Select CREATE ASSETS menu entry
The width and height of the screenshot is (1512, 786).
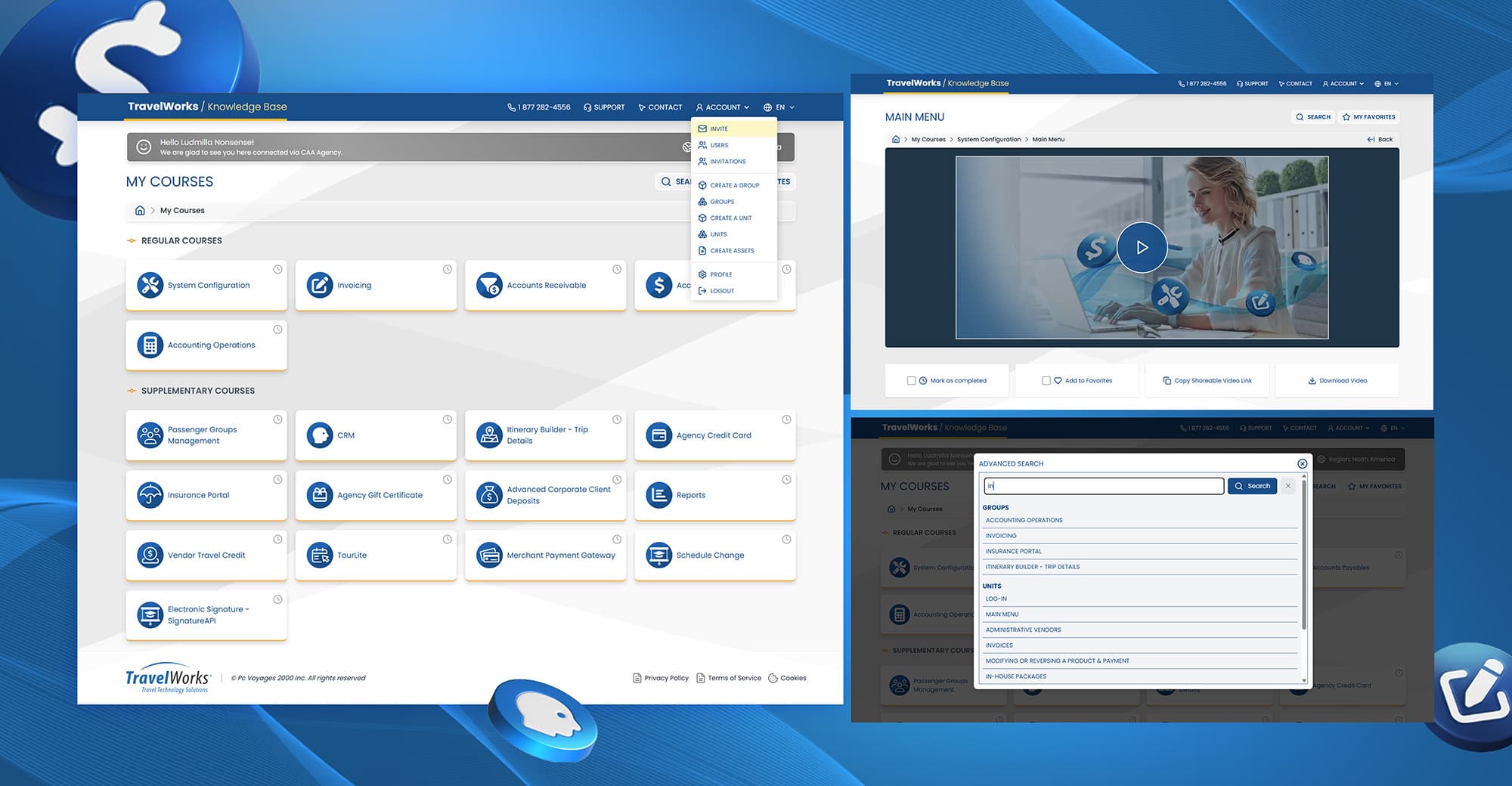[x=733, y=251]
